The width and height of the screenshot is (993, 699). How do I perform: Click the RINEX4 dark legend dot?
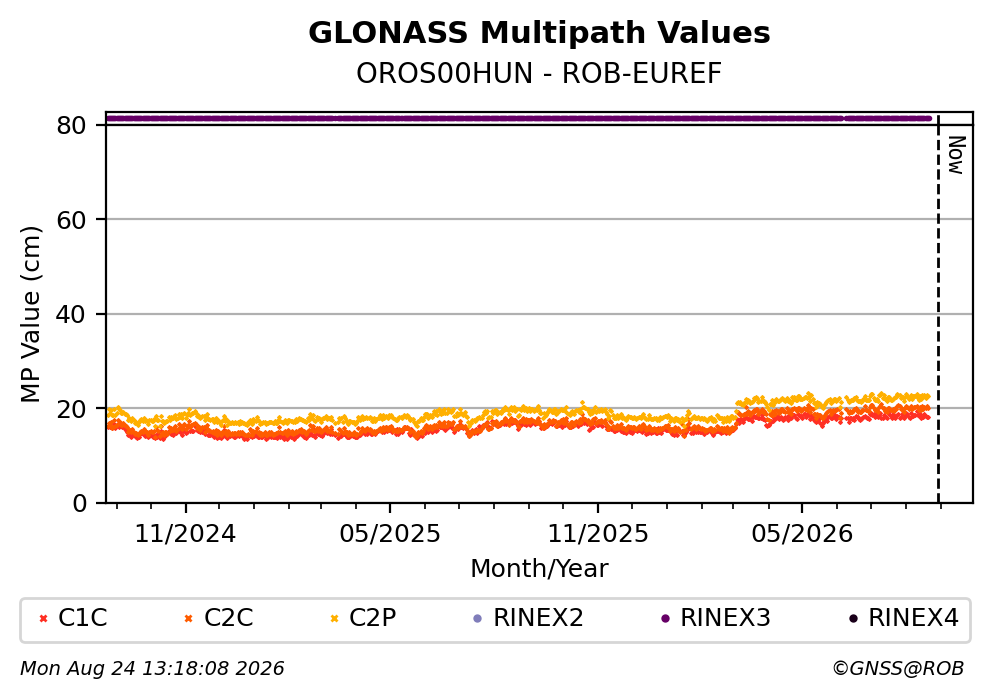coord(853,619)
